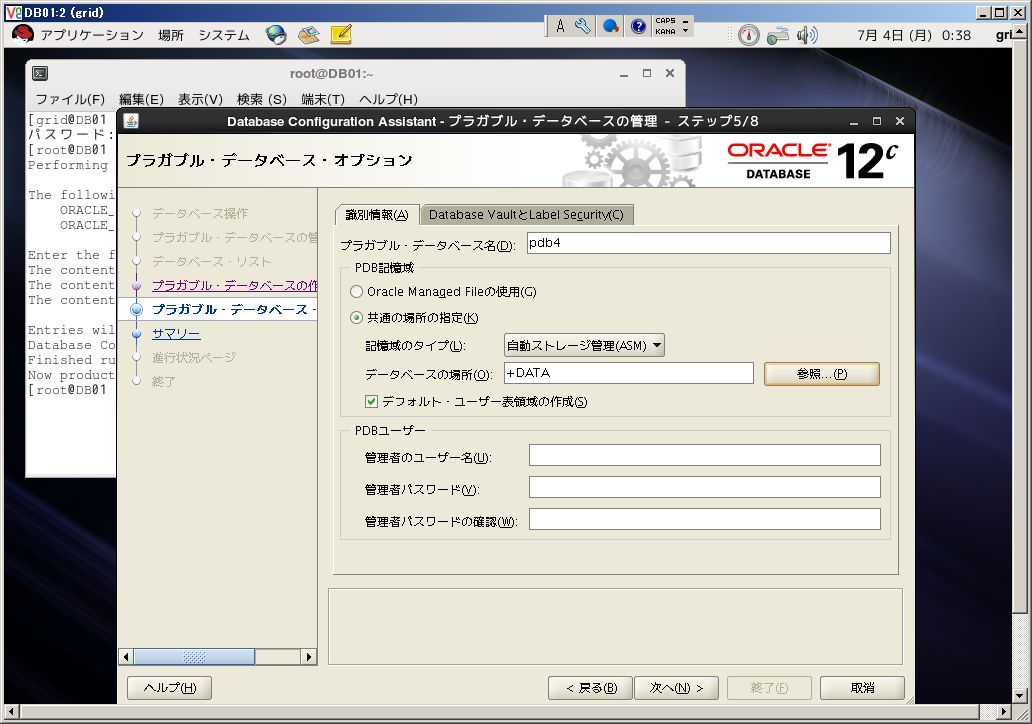Open terminal 検索 menu
This screenshot has width=1032, height=724.
pos(261,99)
